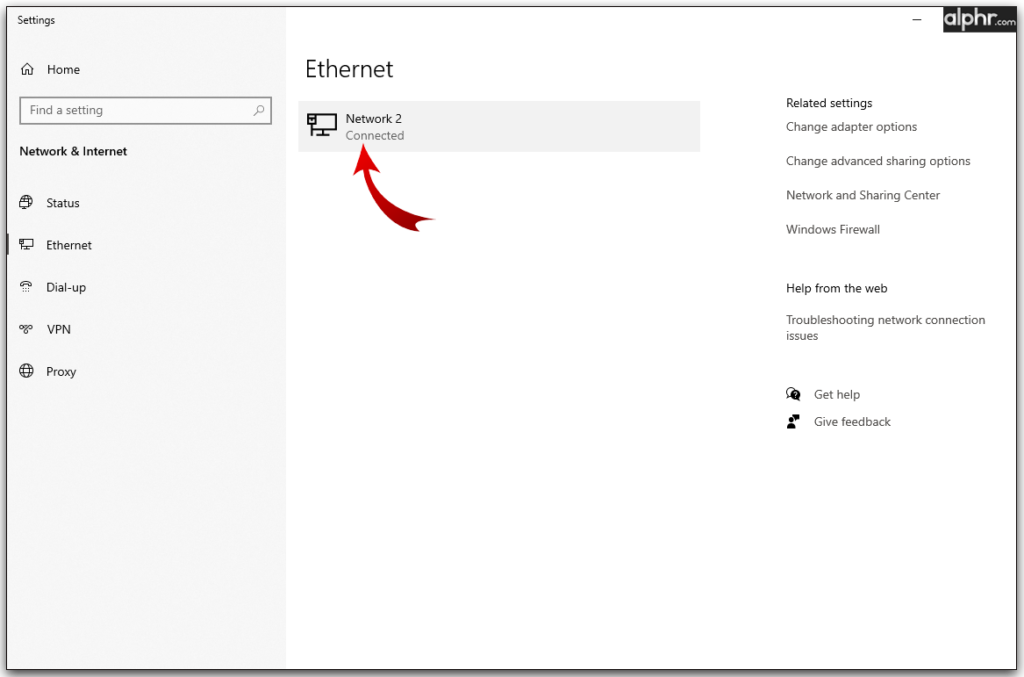Switch to the Status section
The width and height of the screenshot is (1024, 677).
[62, 203]
